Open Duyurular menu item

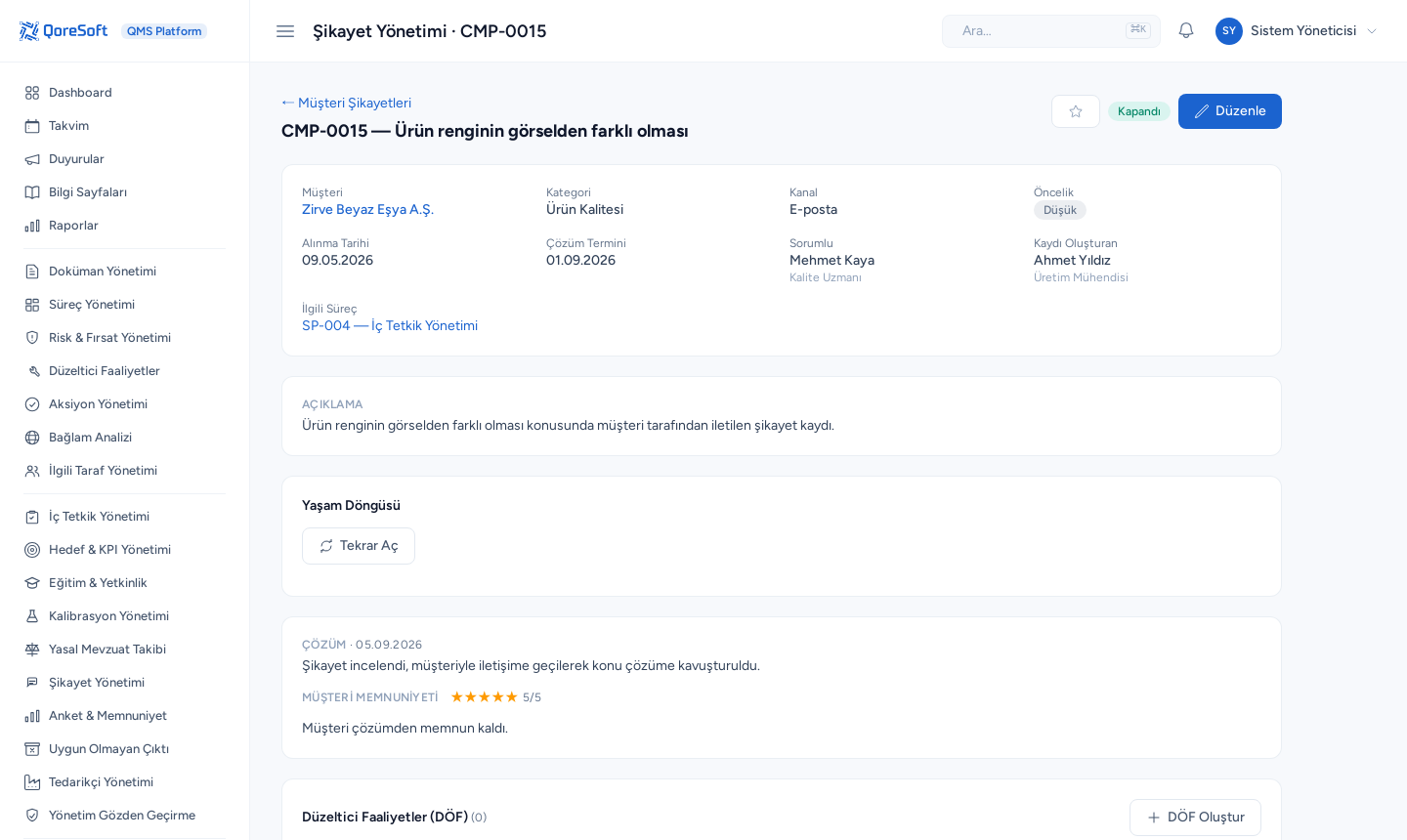tap(125, 159)
